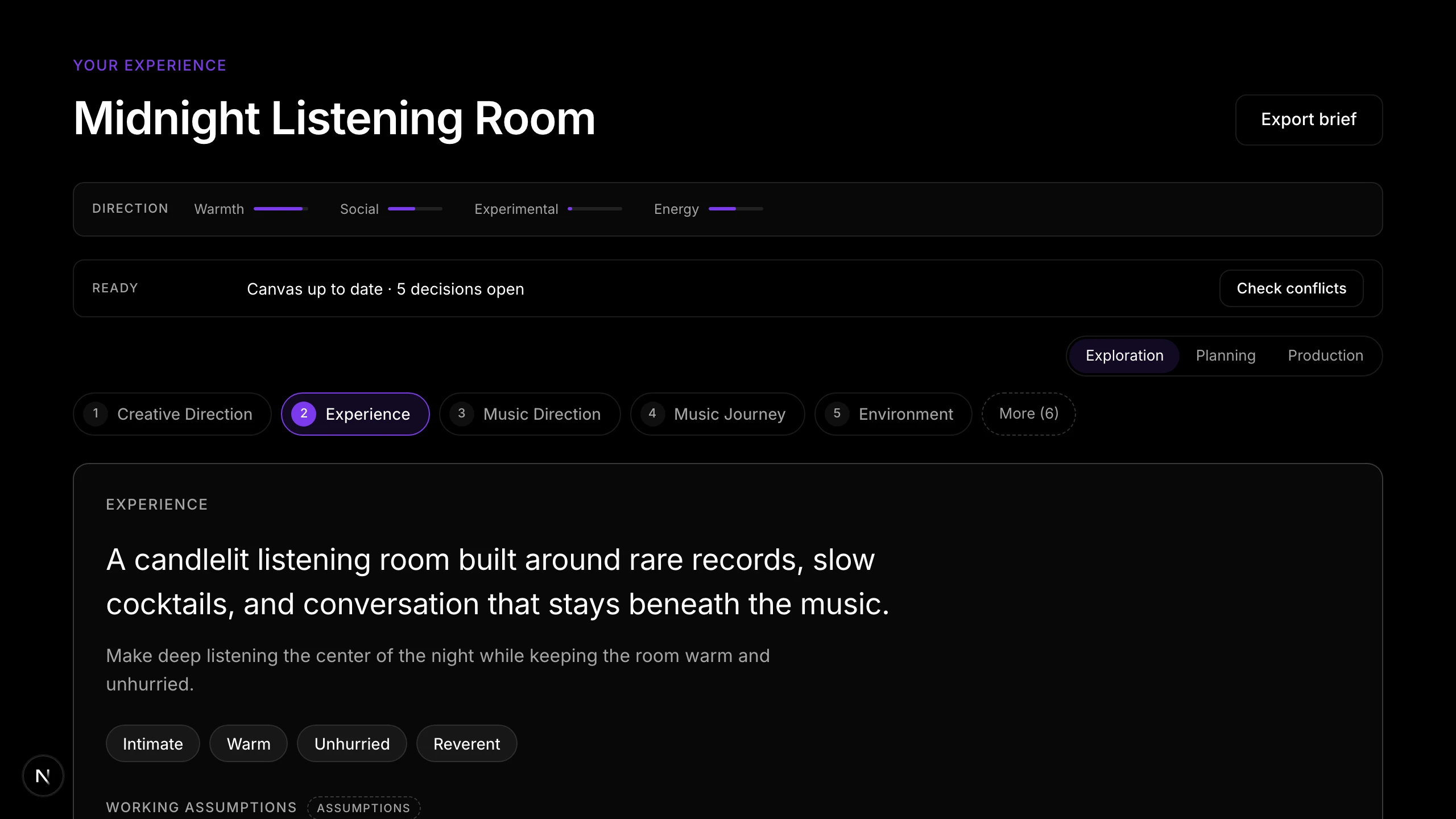The width and height of the screenshot is (1456, 819).
Task: Adjust the Experimental direction slider
Action: [x=595, y=209]
